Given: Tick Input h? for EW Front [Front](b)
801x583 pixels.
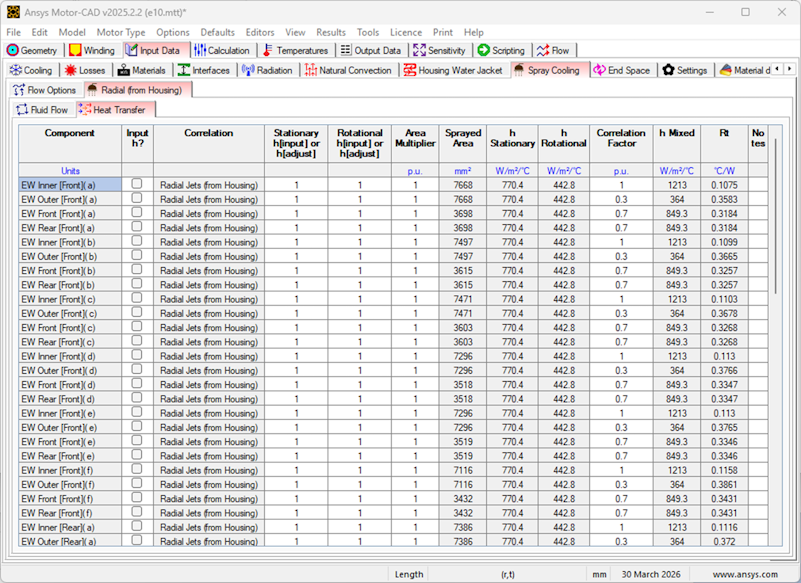Looking at the screenshot, I should (137, 269).
